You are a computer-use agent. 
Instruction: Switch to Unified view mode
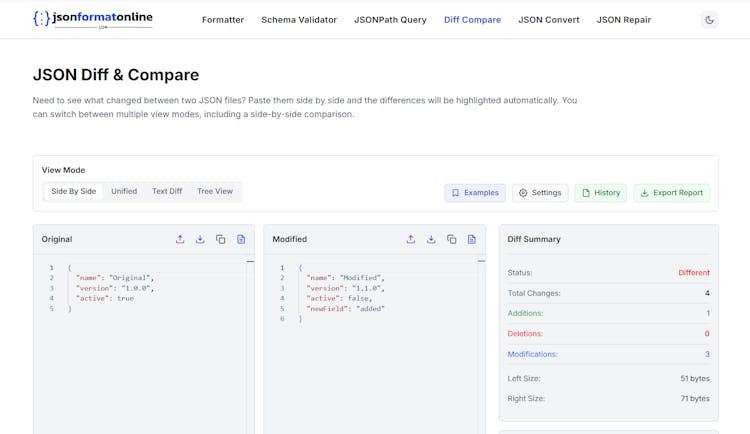pos(124,192)
